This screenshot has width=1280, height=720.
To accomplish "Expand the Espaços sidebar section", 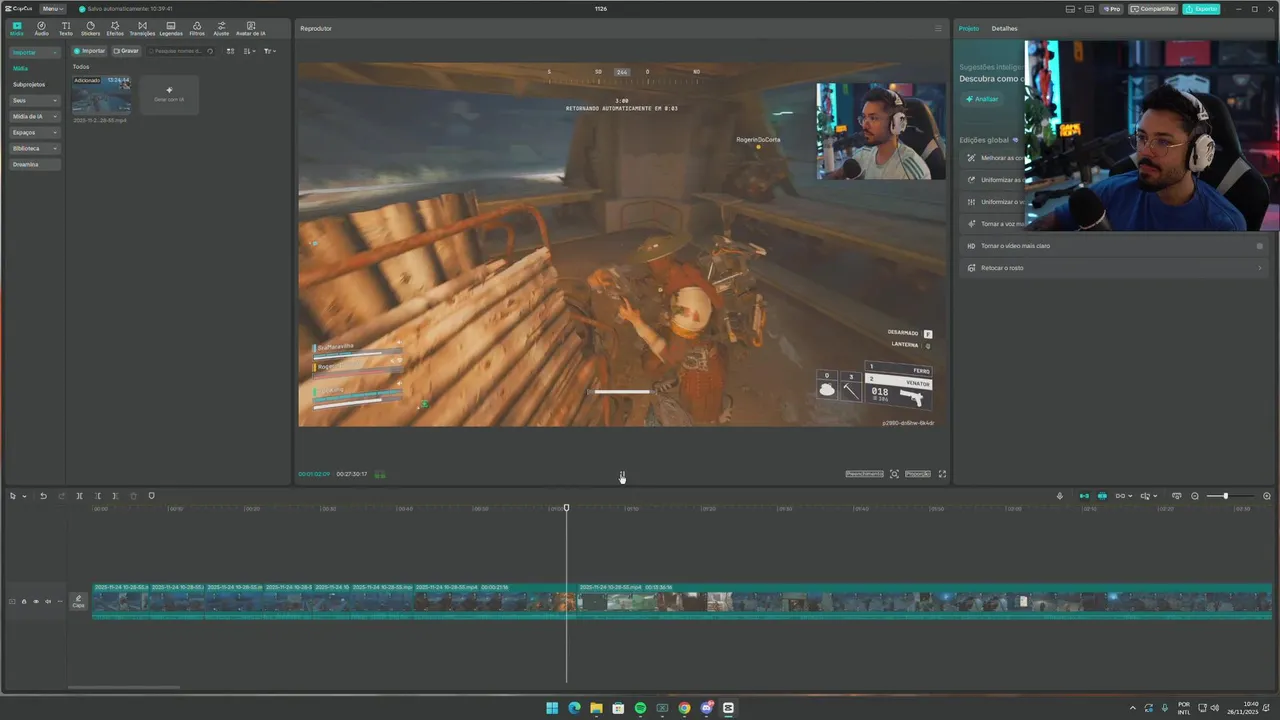I will (35, 132).
